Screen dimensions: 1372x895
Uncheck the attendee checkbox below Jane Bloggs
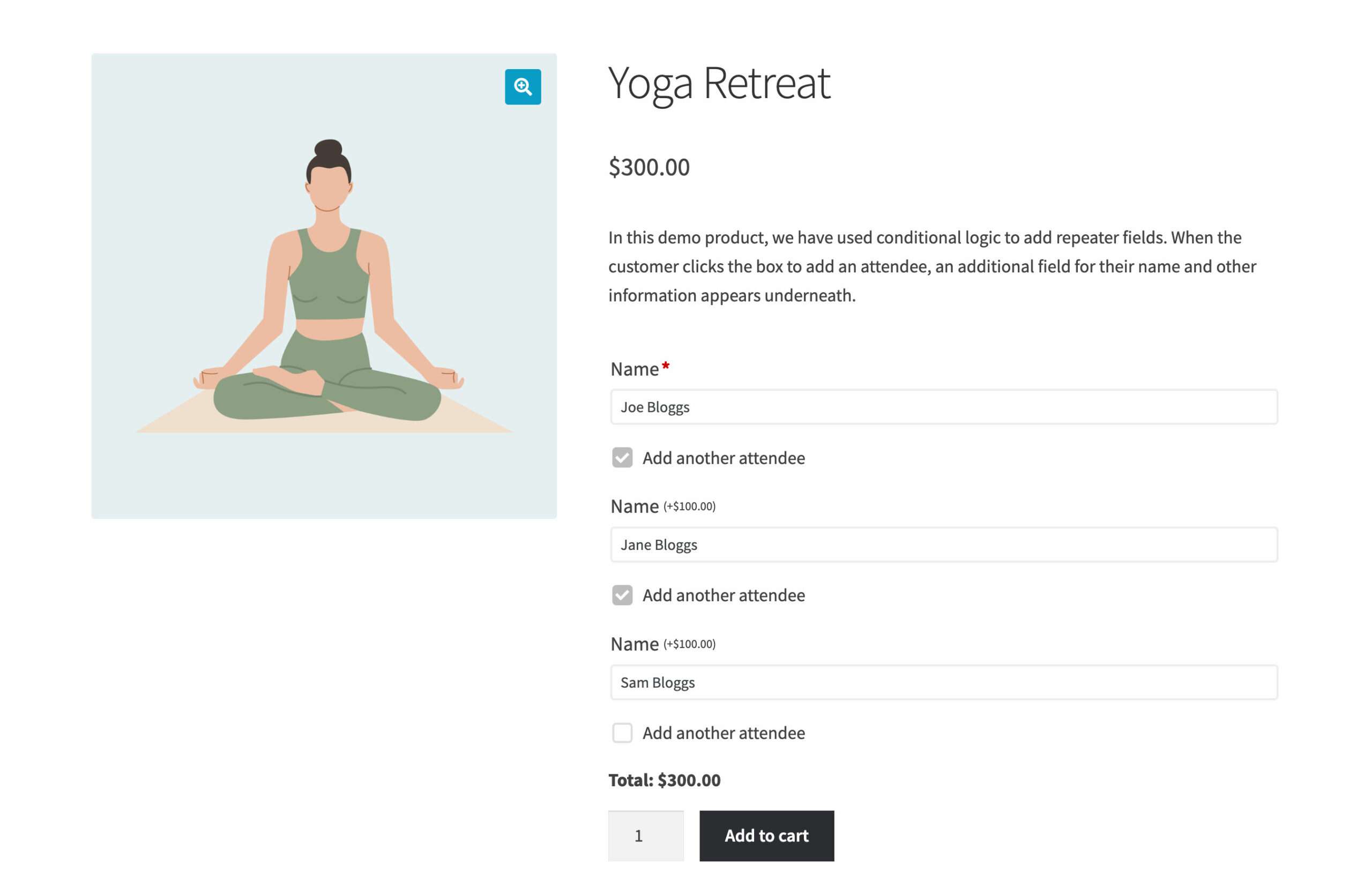[622, 595]
